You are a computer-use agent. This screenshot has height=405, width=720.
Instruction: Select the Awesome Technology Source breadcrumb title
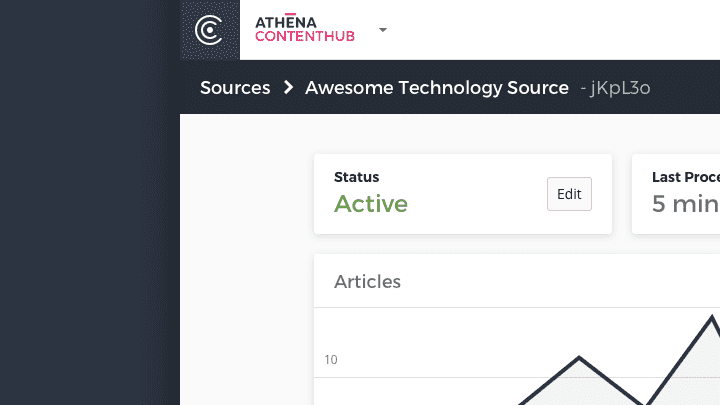point(437,88)
